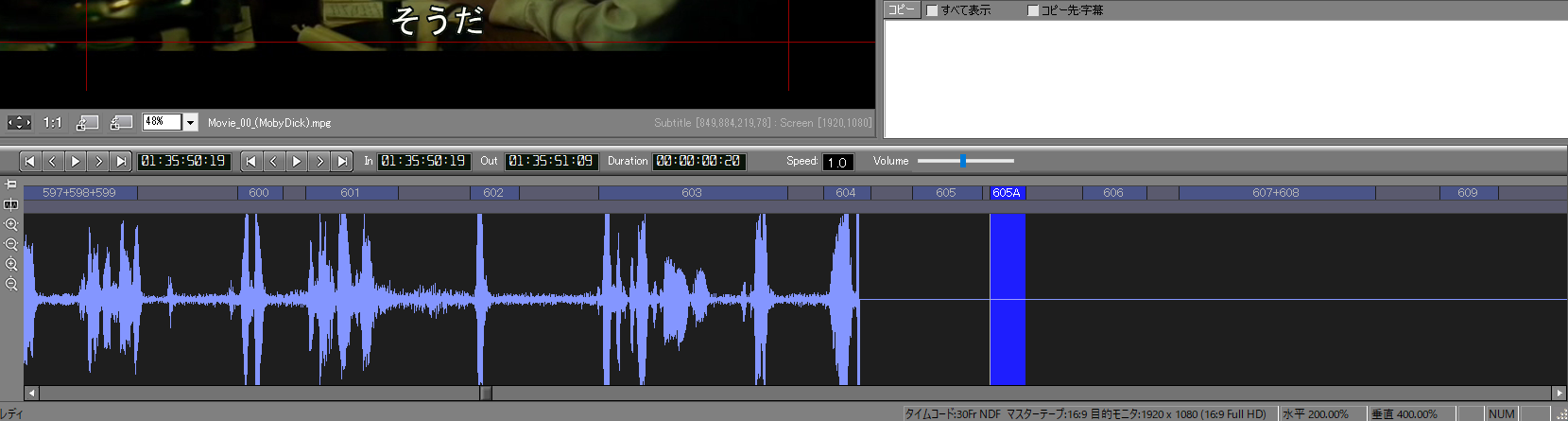Go to the first subtitle in the second transport group
Screen dimensions: 1568x421
pos(250,161)
